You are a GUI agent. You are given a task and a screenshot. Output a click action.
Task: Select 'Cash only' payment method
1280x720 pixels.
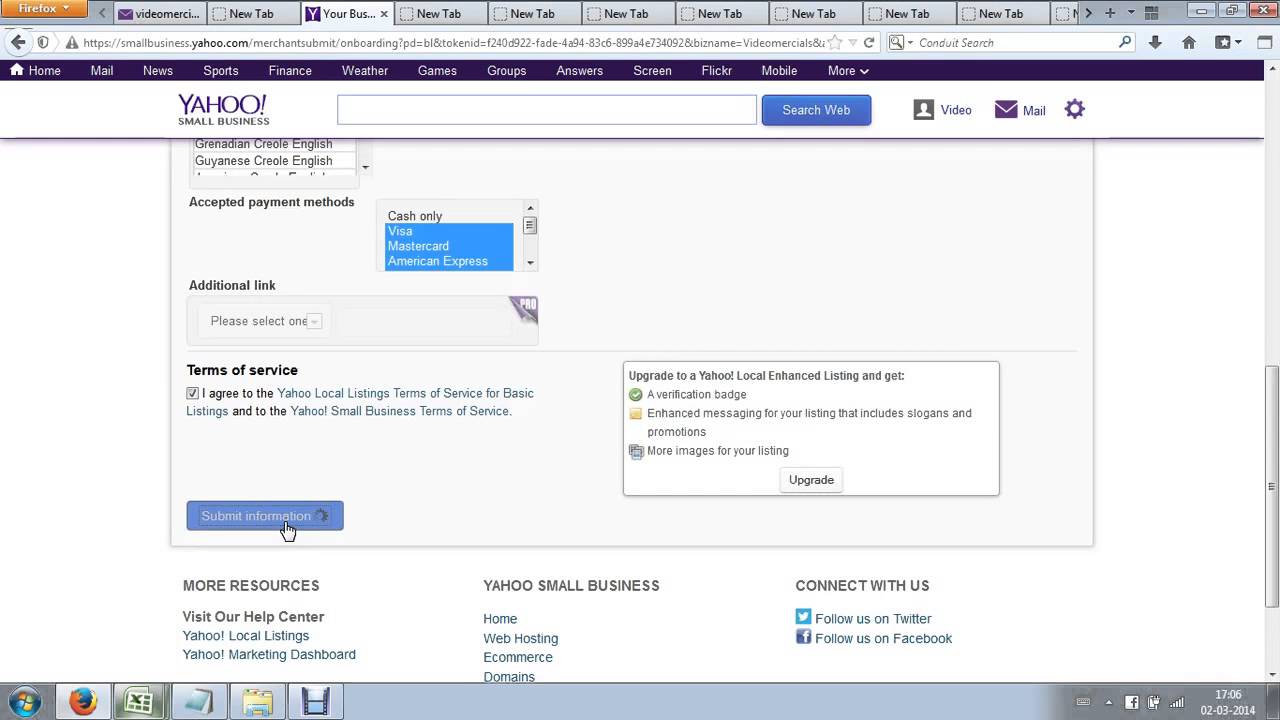pyautogui.click(x=415, y=216)
